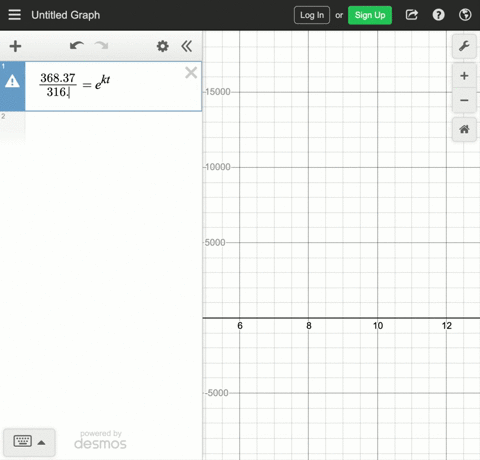The height and width of the screenshot is (460, 480).
Task: Collapse the expression list panel
Action: coord(187,46)
